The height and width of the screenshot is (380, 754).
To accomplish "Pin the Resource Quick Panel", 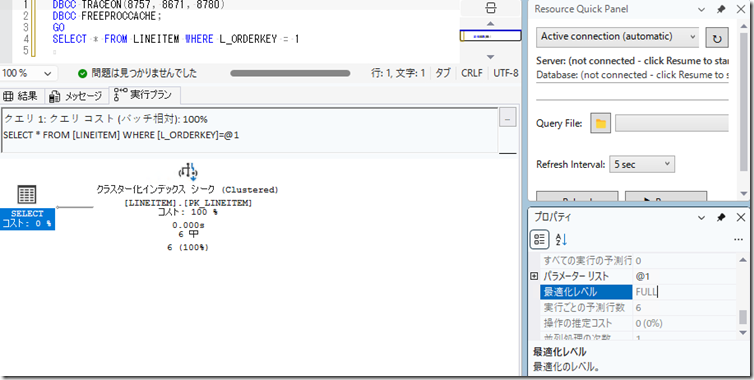I will (x=721, y=9).
